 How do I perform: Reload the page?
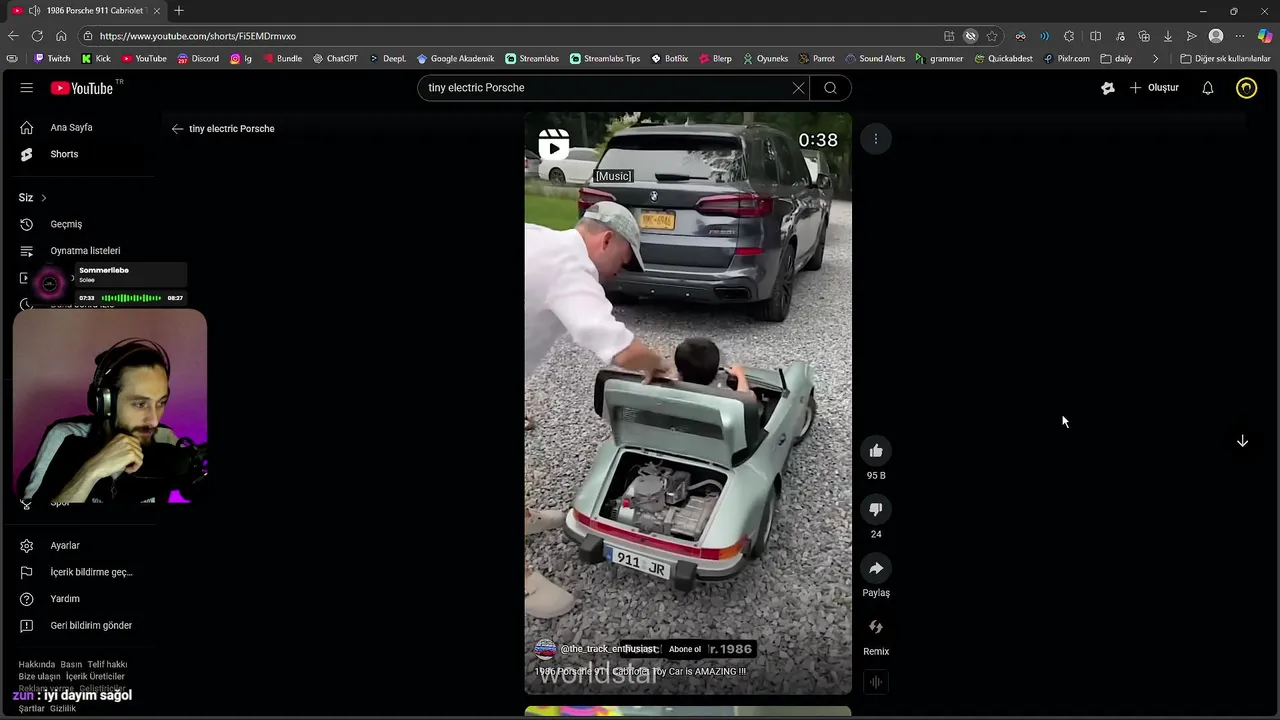tap(37, 36)
